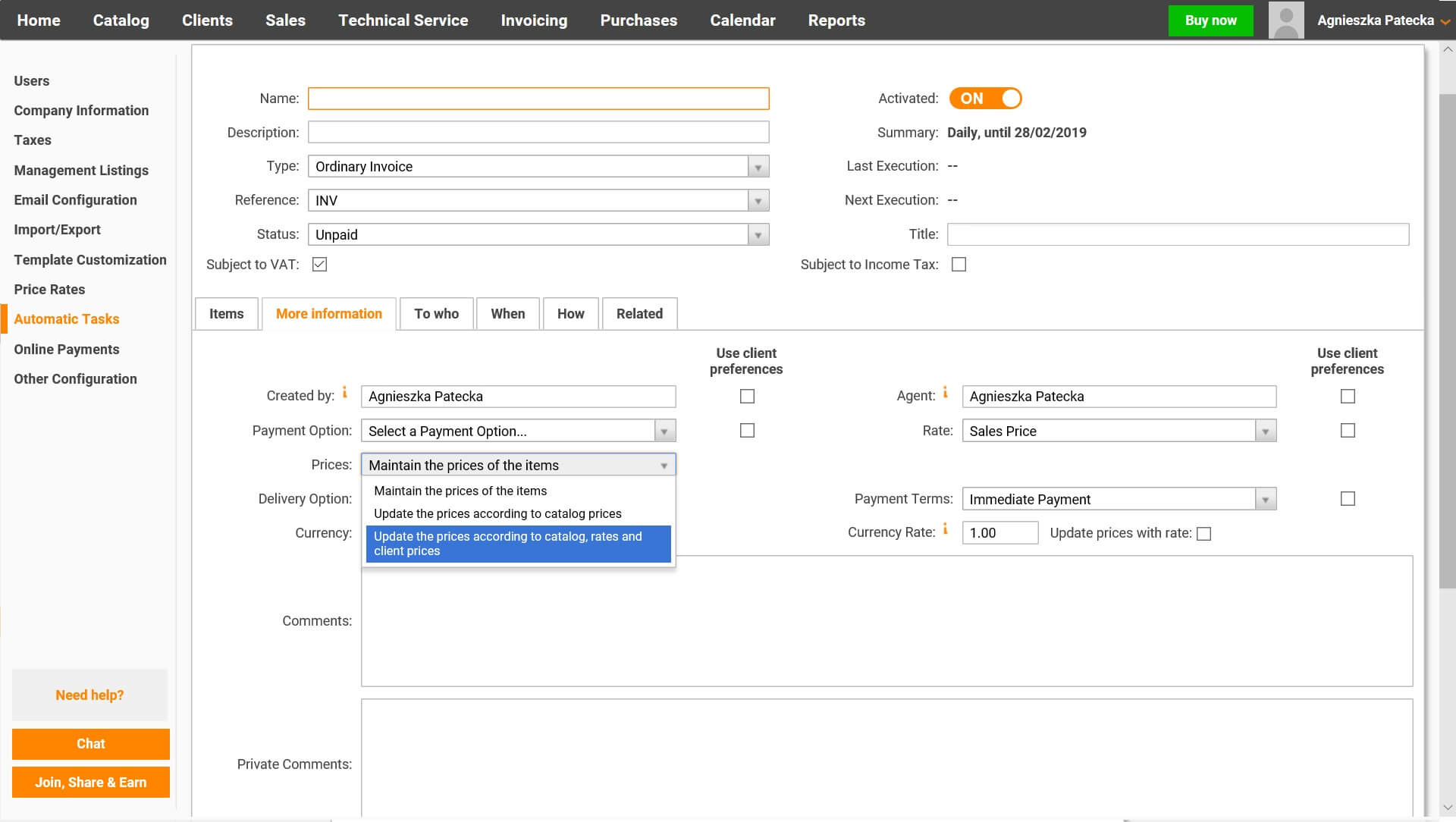The image size is (1456, 822).
Task: Switch to the Related tab
Action: click(639, 314)
